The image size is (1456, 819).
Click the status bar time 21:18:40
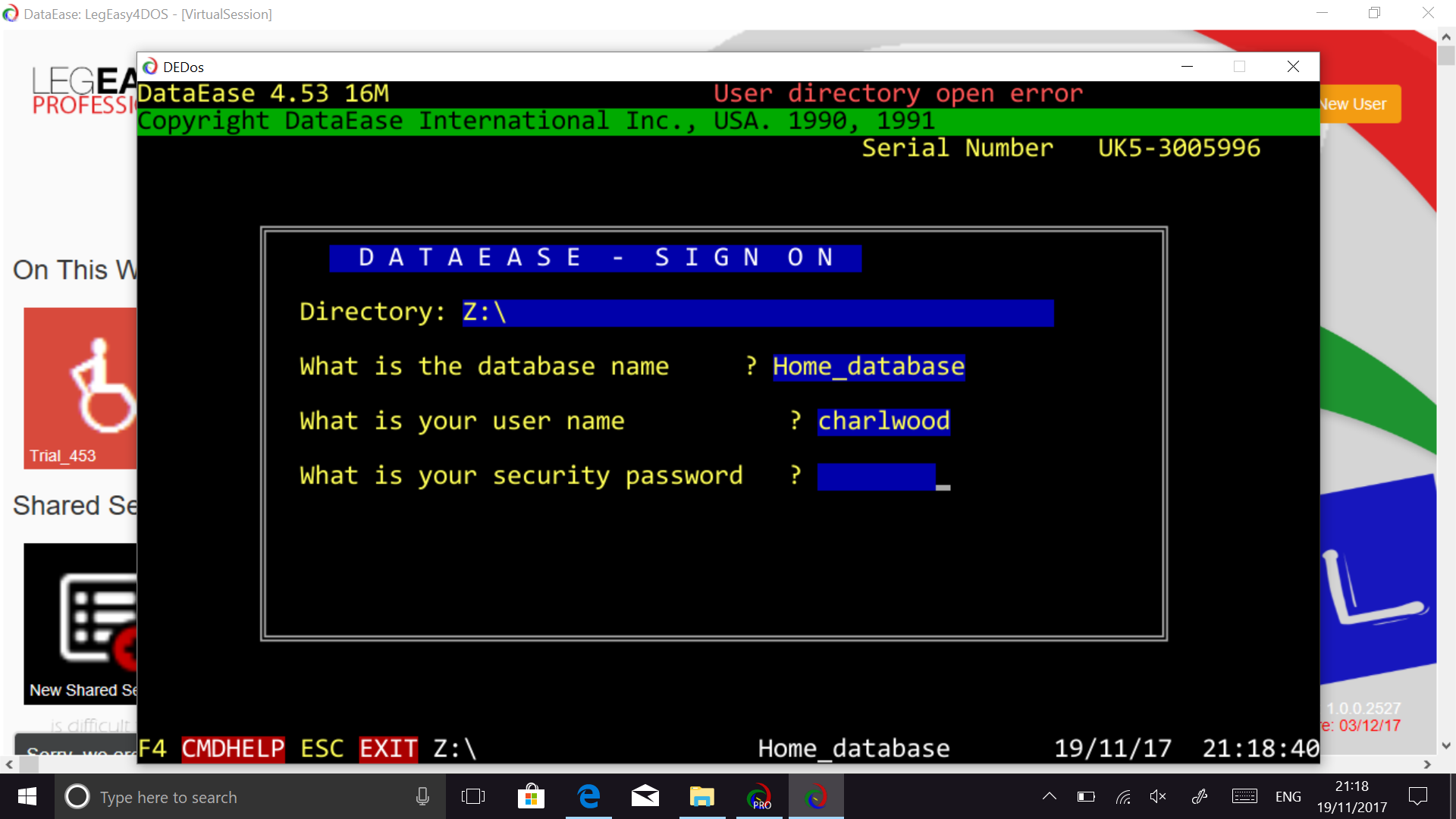(x=1261, y=748)
